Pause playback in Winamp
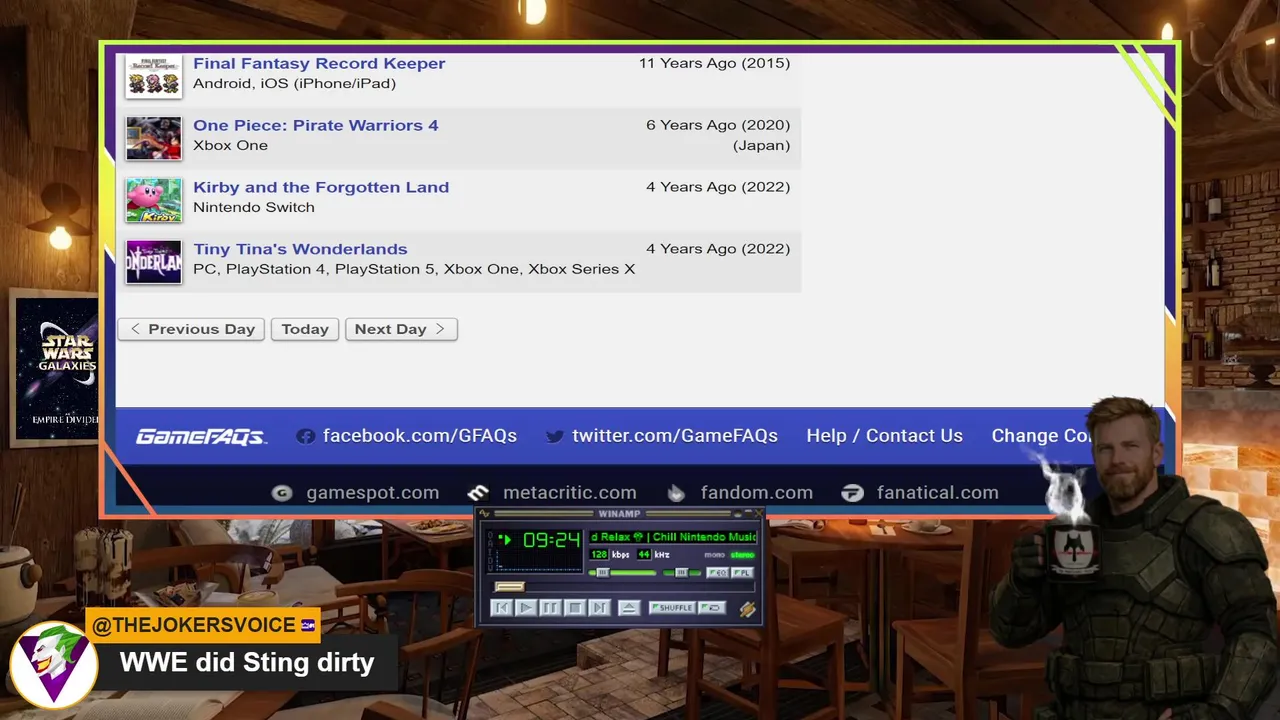Viewport: 1280px width, 720px height. 550,608
